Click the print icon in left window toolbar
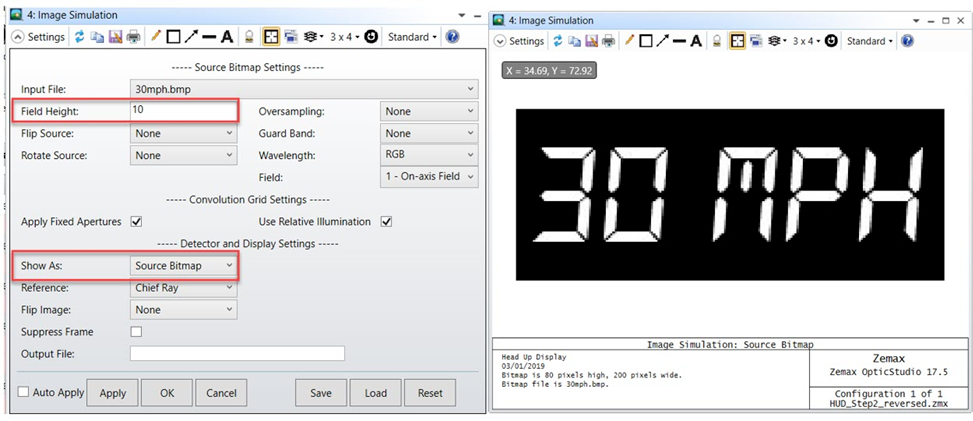This screenshot has width=973, height=421. pyautogui.click(x=133, y=37)
